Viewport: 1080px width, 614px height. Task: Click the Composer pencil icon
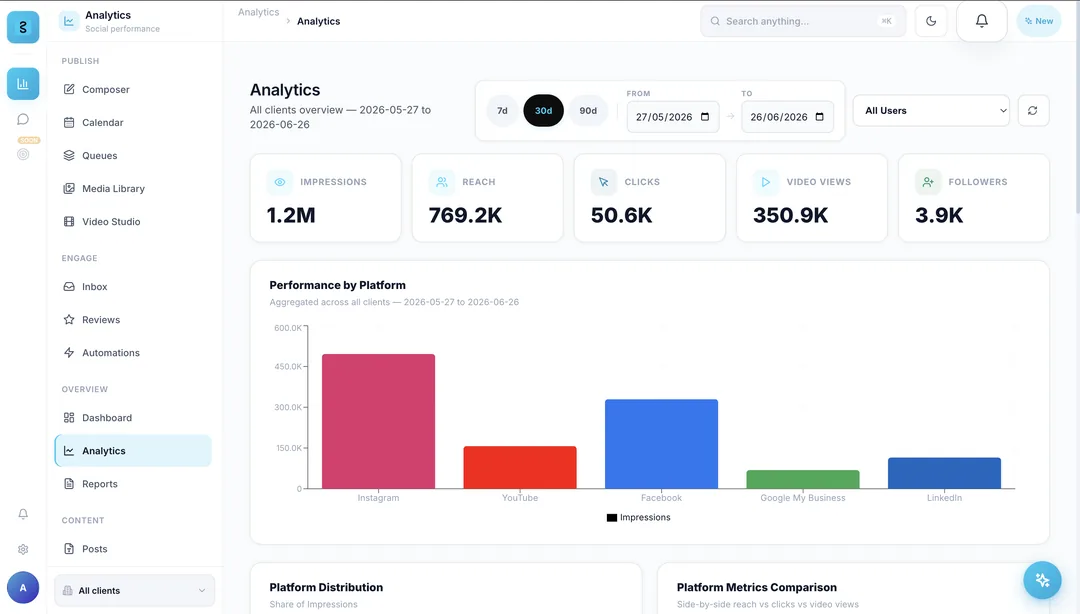pos(69,89)
